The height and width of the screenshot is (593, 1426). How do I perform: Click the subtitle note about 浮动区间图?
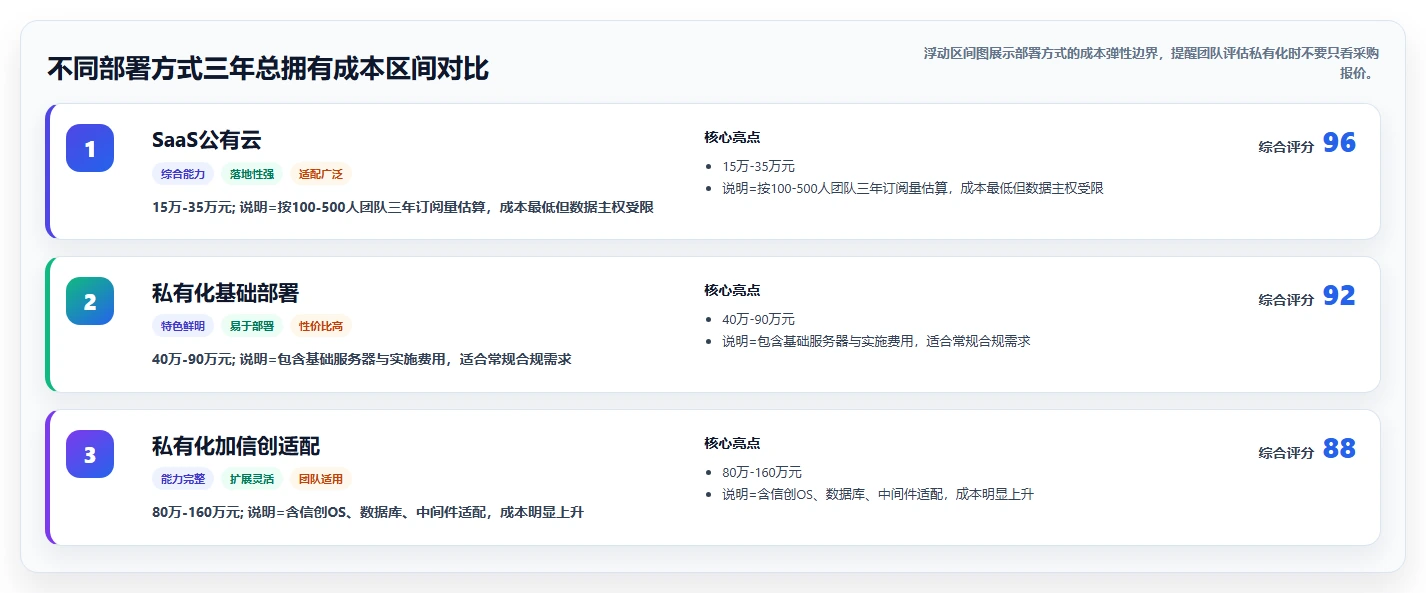(1151, 63)
